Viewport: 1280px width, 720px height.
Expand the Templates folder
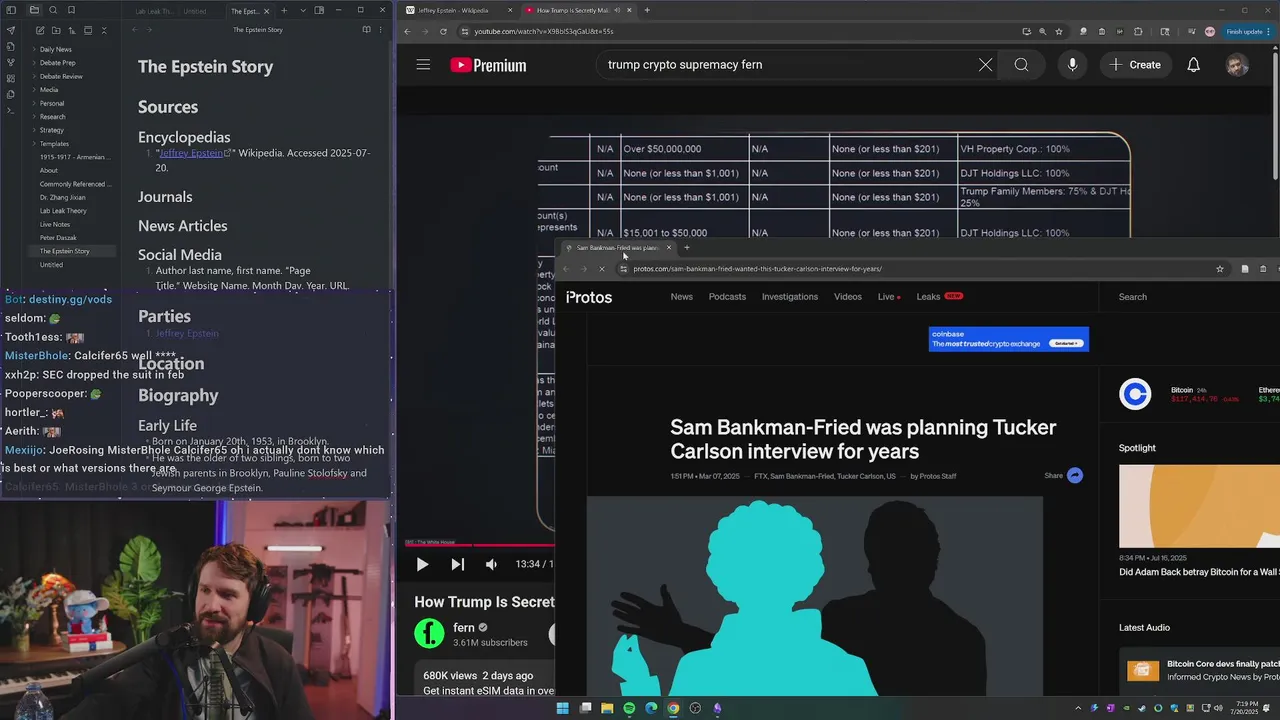(54, 144)
